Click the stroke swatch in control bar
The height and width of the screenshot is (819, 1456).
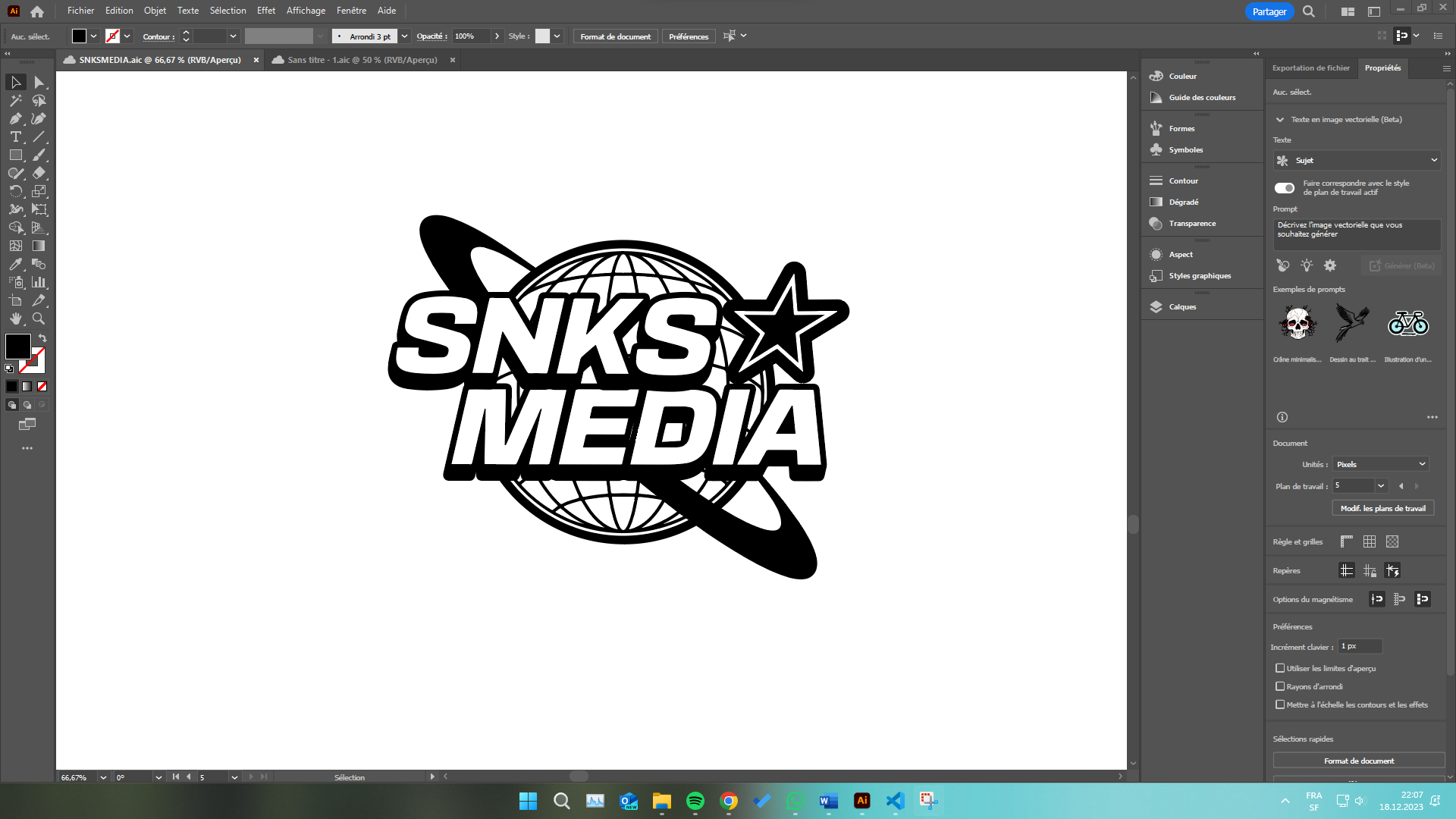112,36
